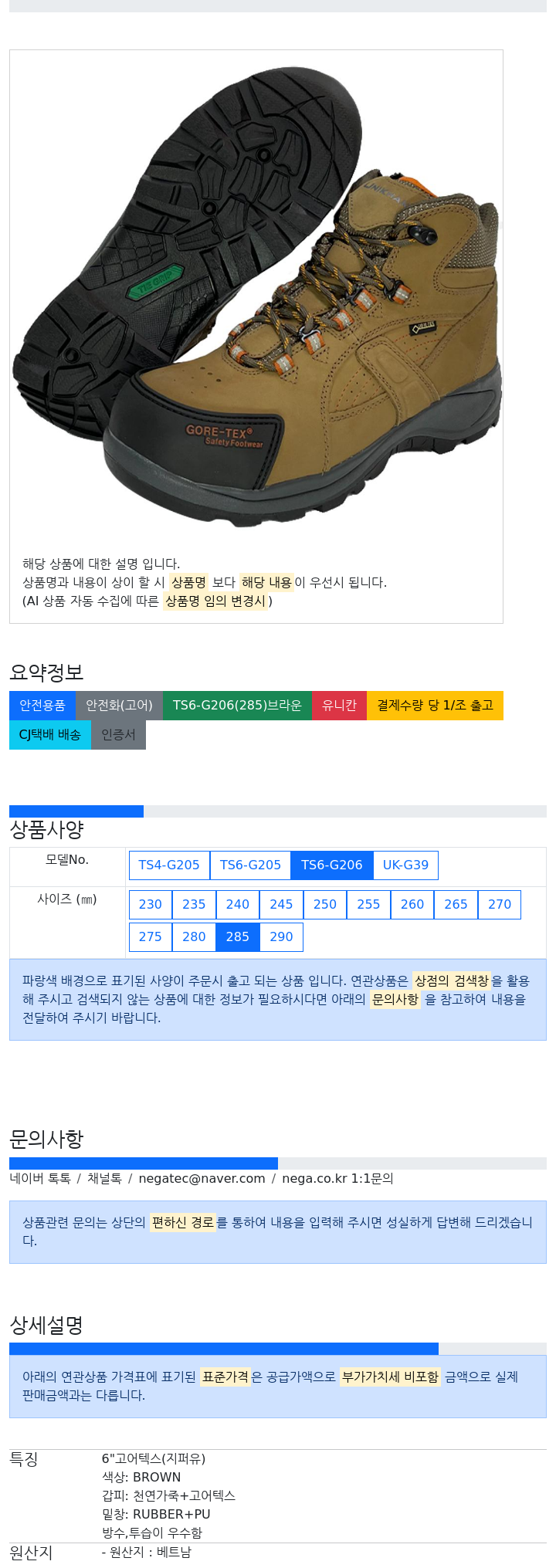
Task: Click the TS6-G206(285)브라운 green tag
Action: tap(237, 706)
